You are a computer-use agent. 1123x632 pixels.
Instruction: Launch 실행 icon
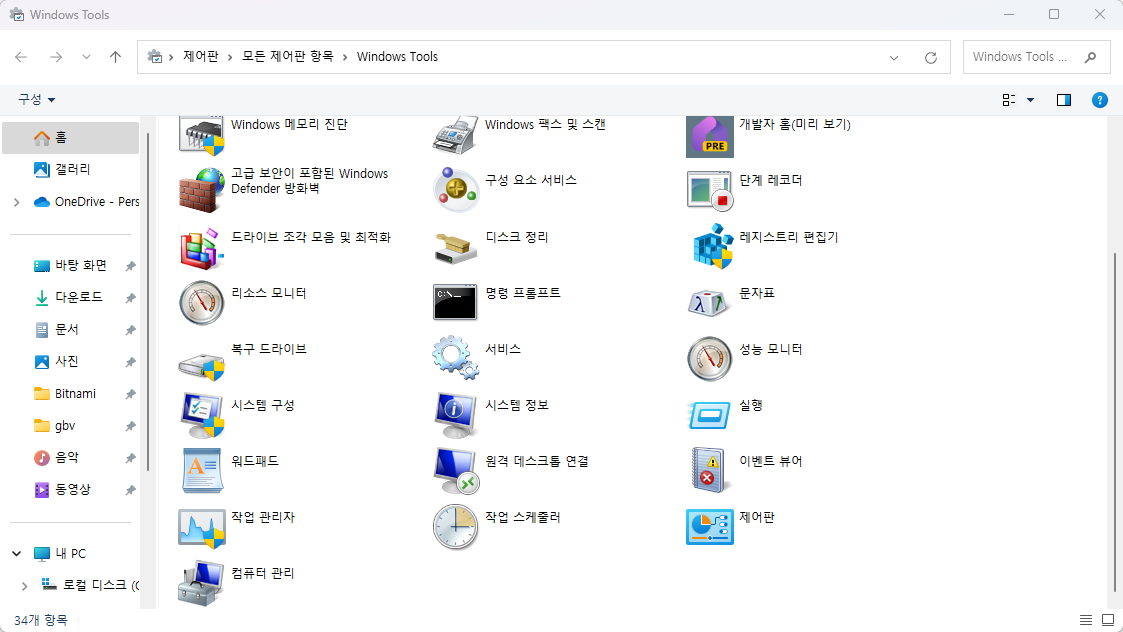pyautogui.click(x=709, y=416)
